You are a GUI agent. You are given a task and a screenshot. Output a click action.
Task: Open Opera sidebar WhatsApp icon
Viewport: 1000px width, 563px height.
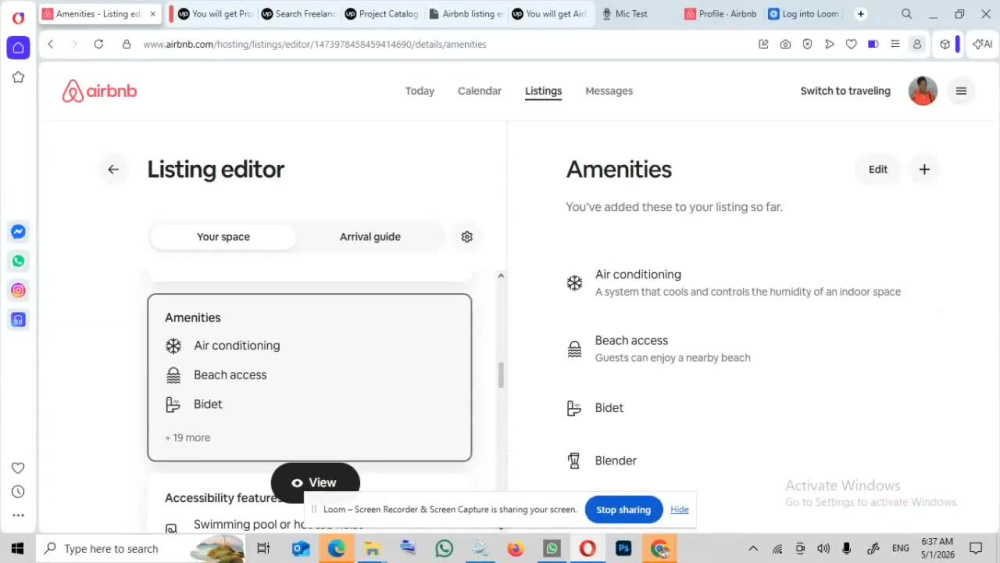pyautogui.click(x=18, y=261)
